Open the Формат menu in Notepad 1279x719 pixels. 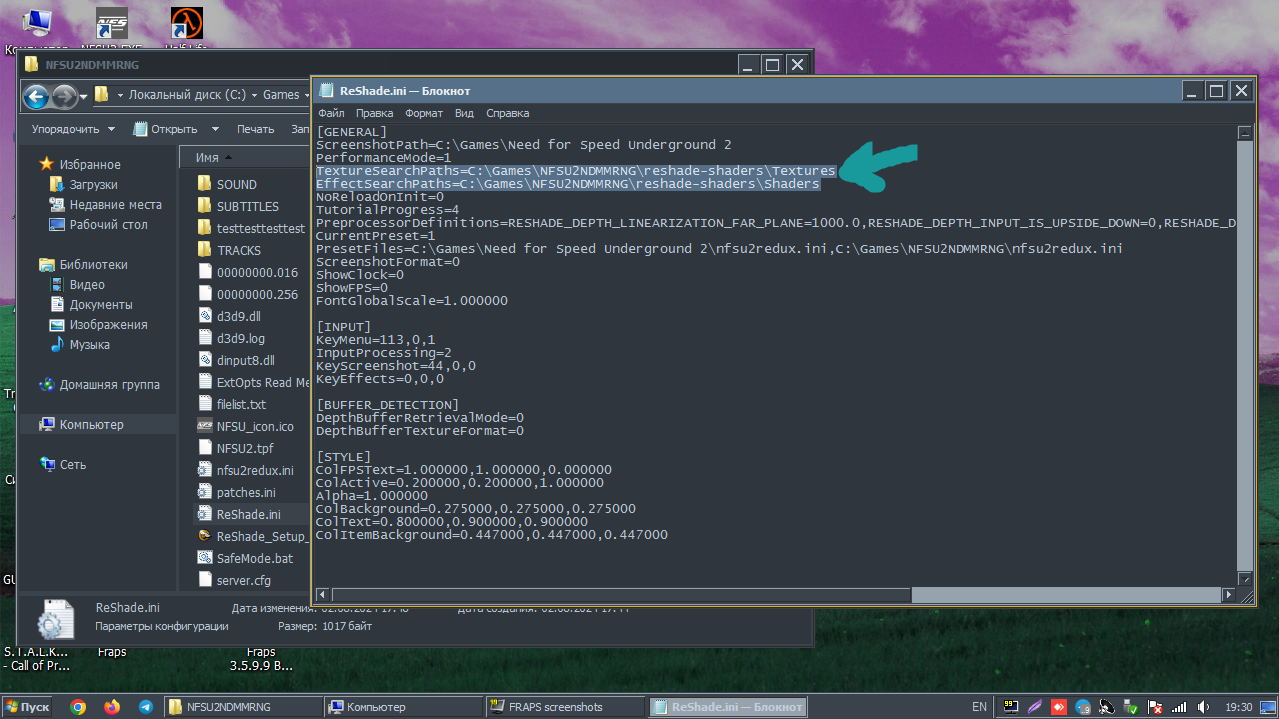424,113
